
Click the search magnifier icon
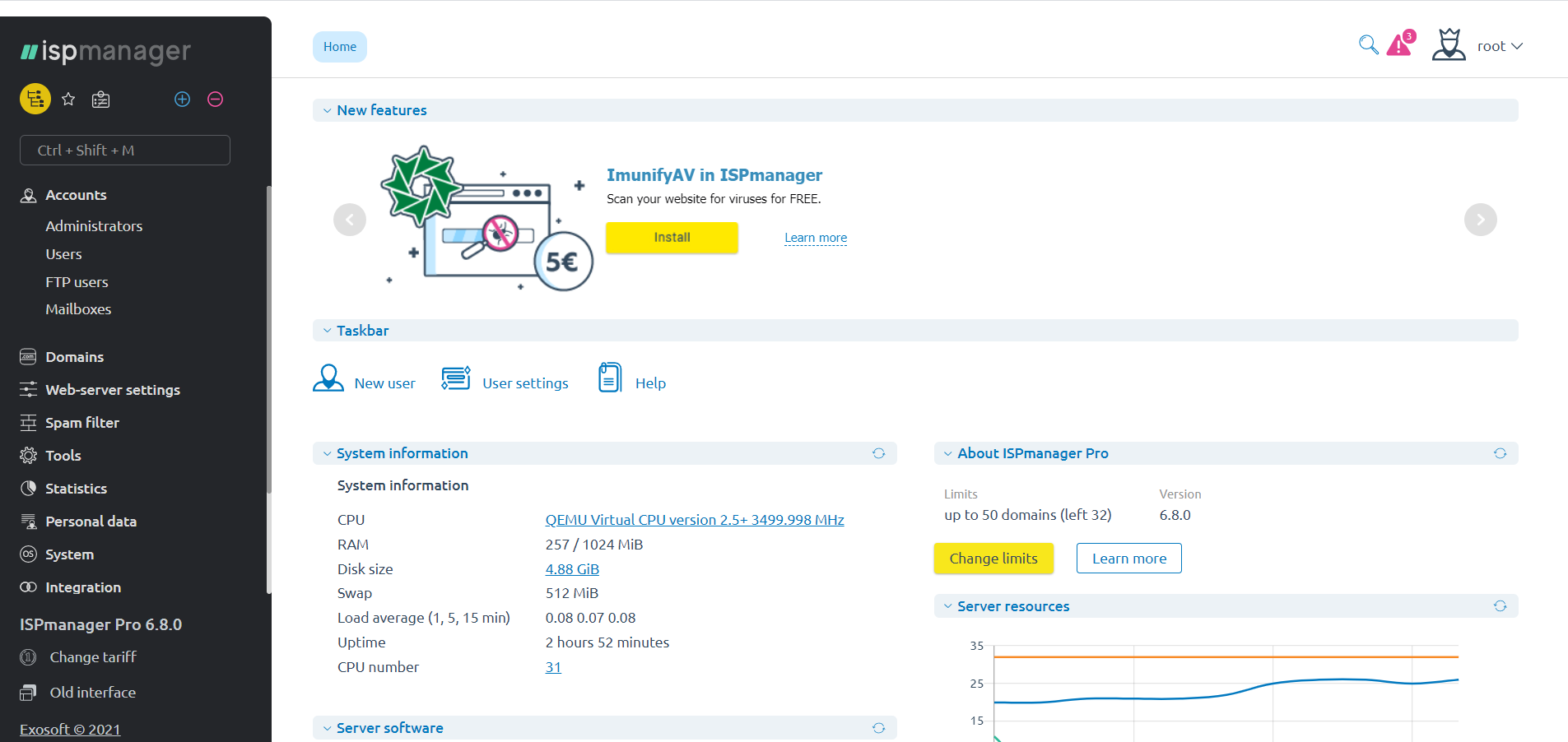tap(1368, 45)
